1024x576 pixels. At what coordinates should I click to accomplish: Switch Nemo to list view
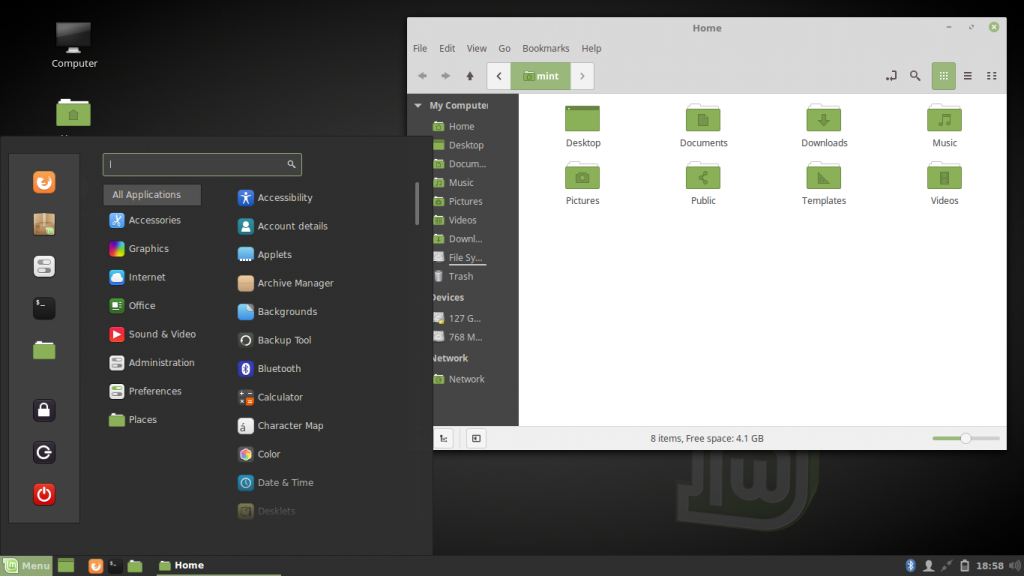tap(967, 75)
